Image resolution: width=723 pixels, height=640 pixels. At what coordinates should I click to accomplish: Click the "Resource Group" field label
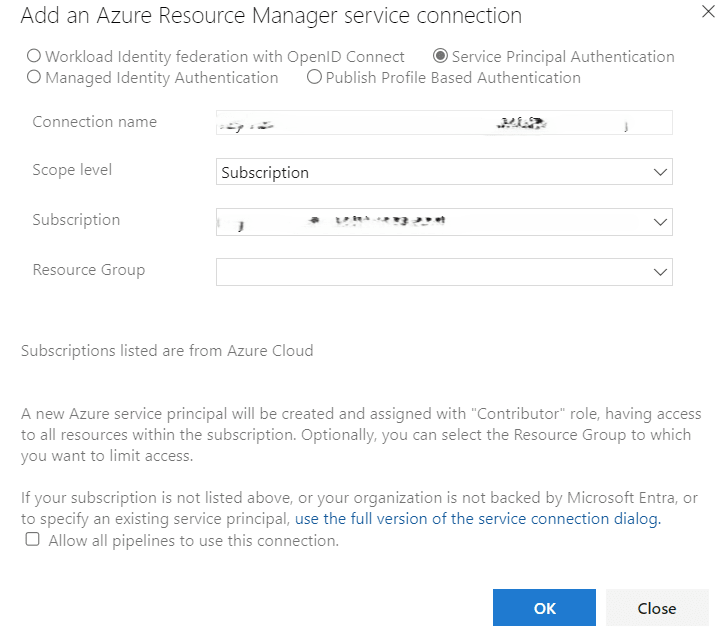pos(88,270)
